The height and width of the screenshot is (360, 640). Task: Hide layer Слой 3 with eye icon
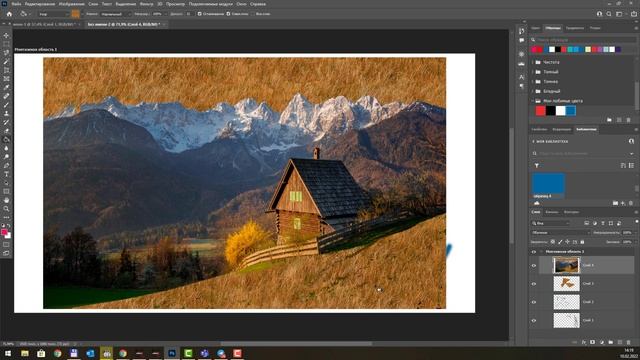[533, 284]
